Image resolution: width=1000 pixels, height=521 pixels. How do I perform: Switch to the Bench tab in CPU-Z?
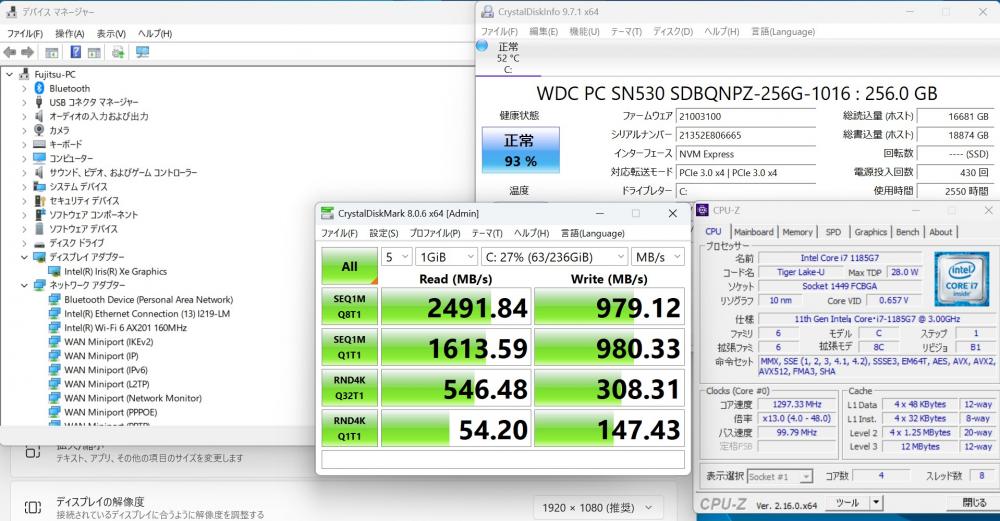(x=907, y=232)
